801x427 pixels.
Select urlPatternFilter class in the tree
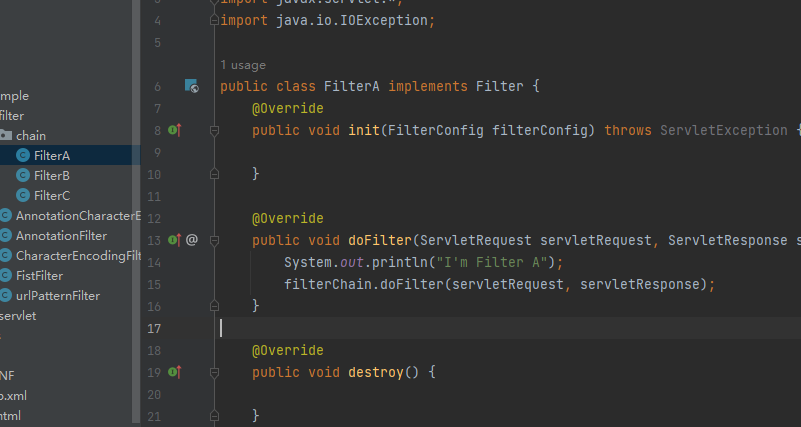pyautogui.click(x=57, y=295)
